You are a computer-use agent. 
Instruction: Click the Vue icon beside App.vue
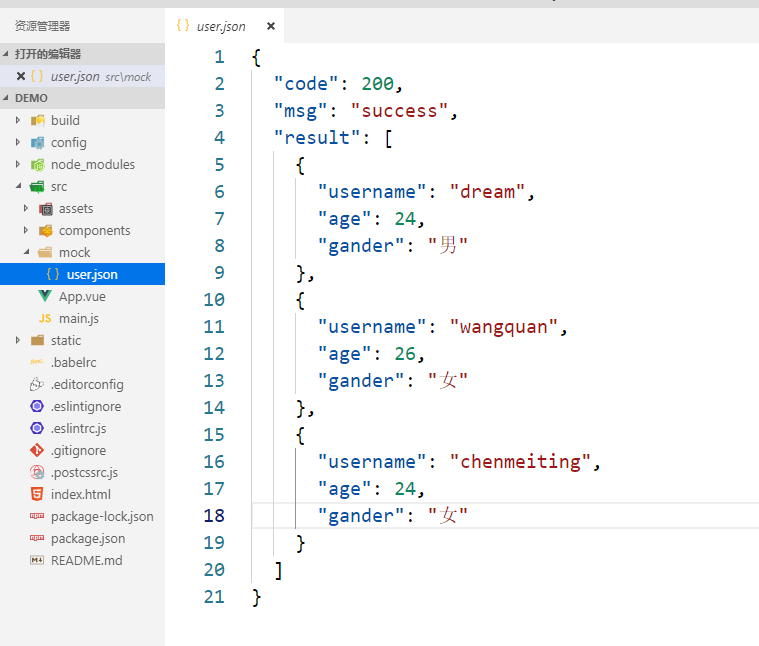(45, 296)
